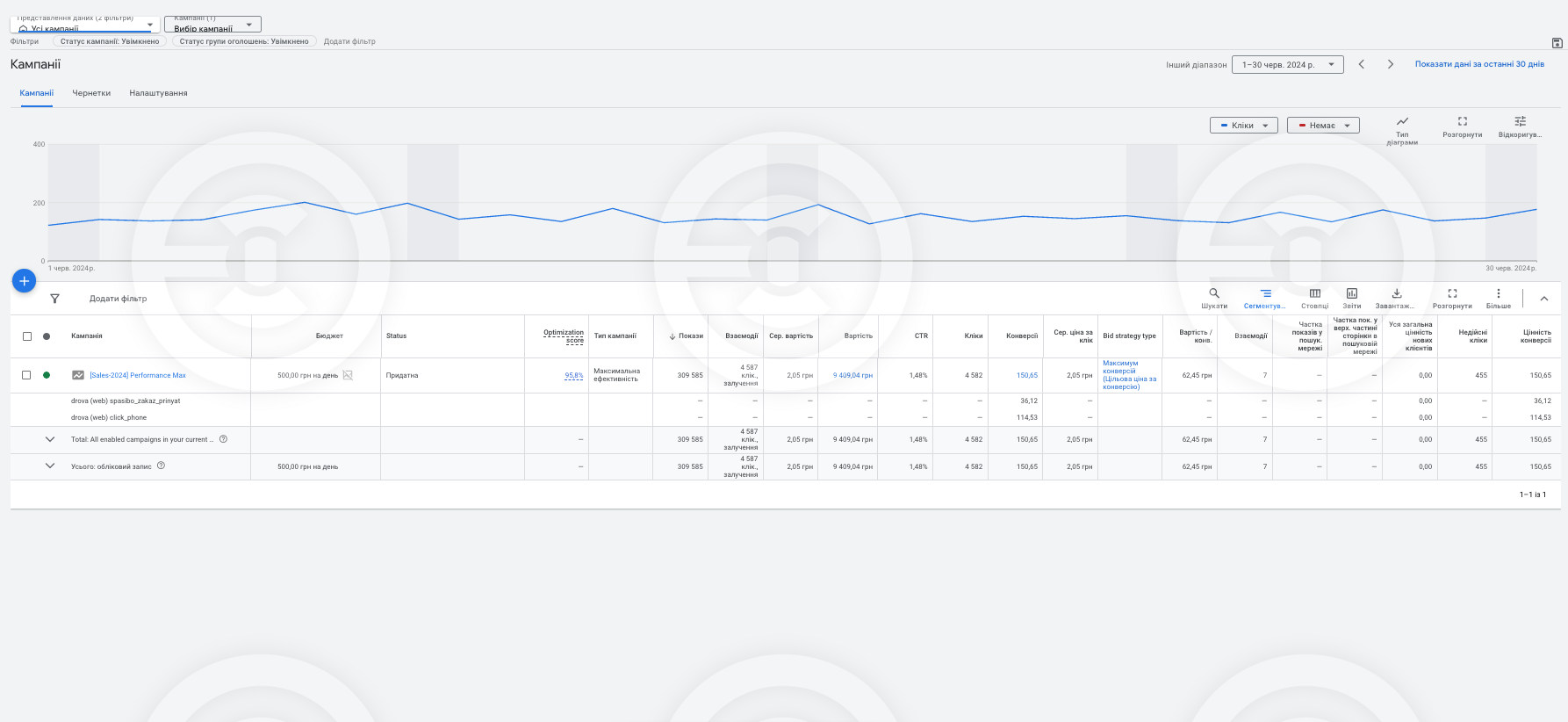This screenshot has width=1568, height=722.
Task: Open the Кліки metric dropdown
Action: [x=1243, y=126]
